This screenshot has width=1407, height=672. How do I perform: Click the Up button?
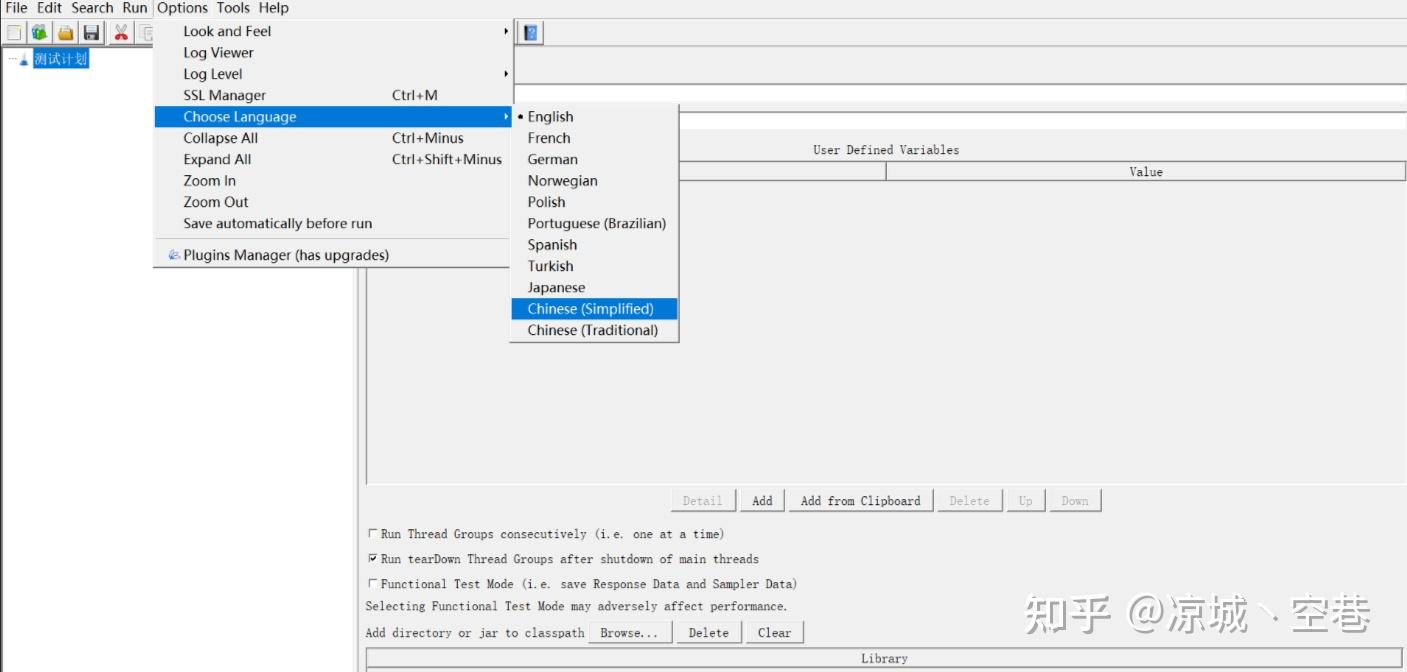(1025, 501)
